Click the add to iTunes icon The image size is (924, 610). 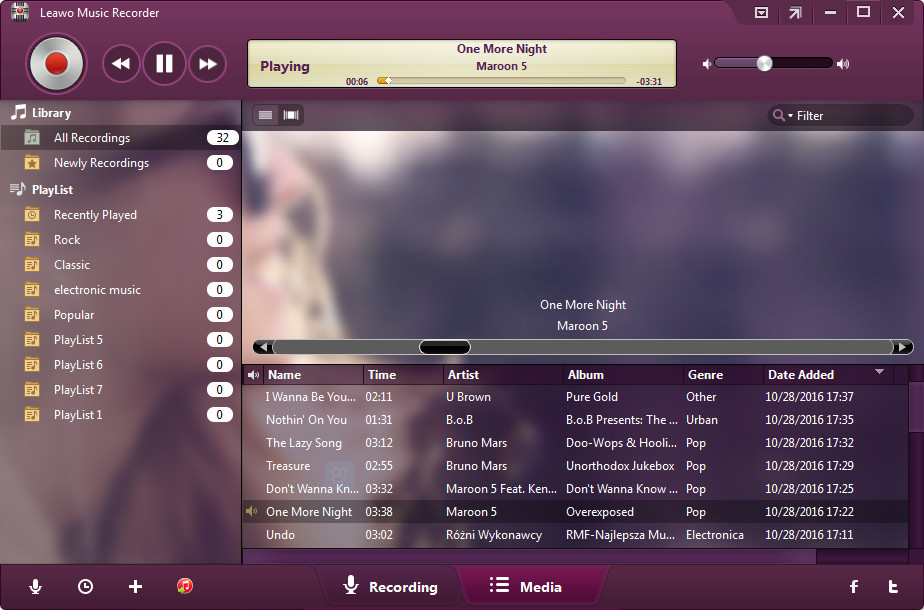pyautogui.click(x=185, y=586)
